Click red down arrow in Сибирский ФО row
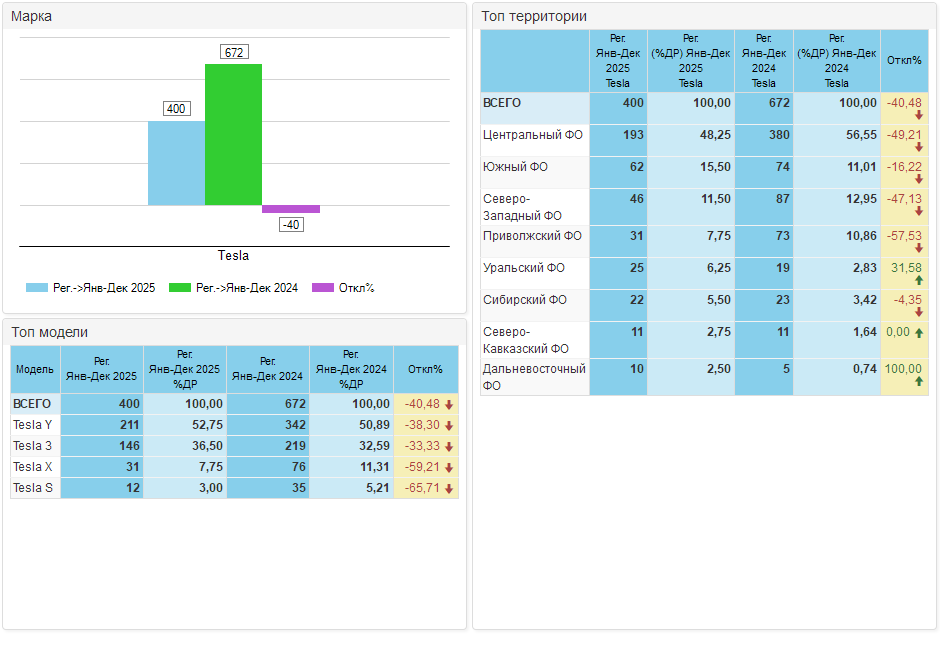 918,312
